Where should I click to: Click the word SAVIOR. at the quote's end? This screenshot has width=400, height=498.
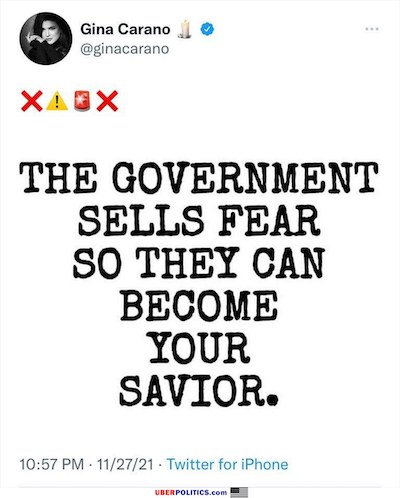point(199,391)
